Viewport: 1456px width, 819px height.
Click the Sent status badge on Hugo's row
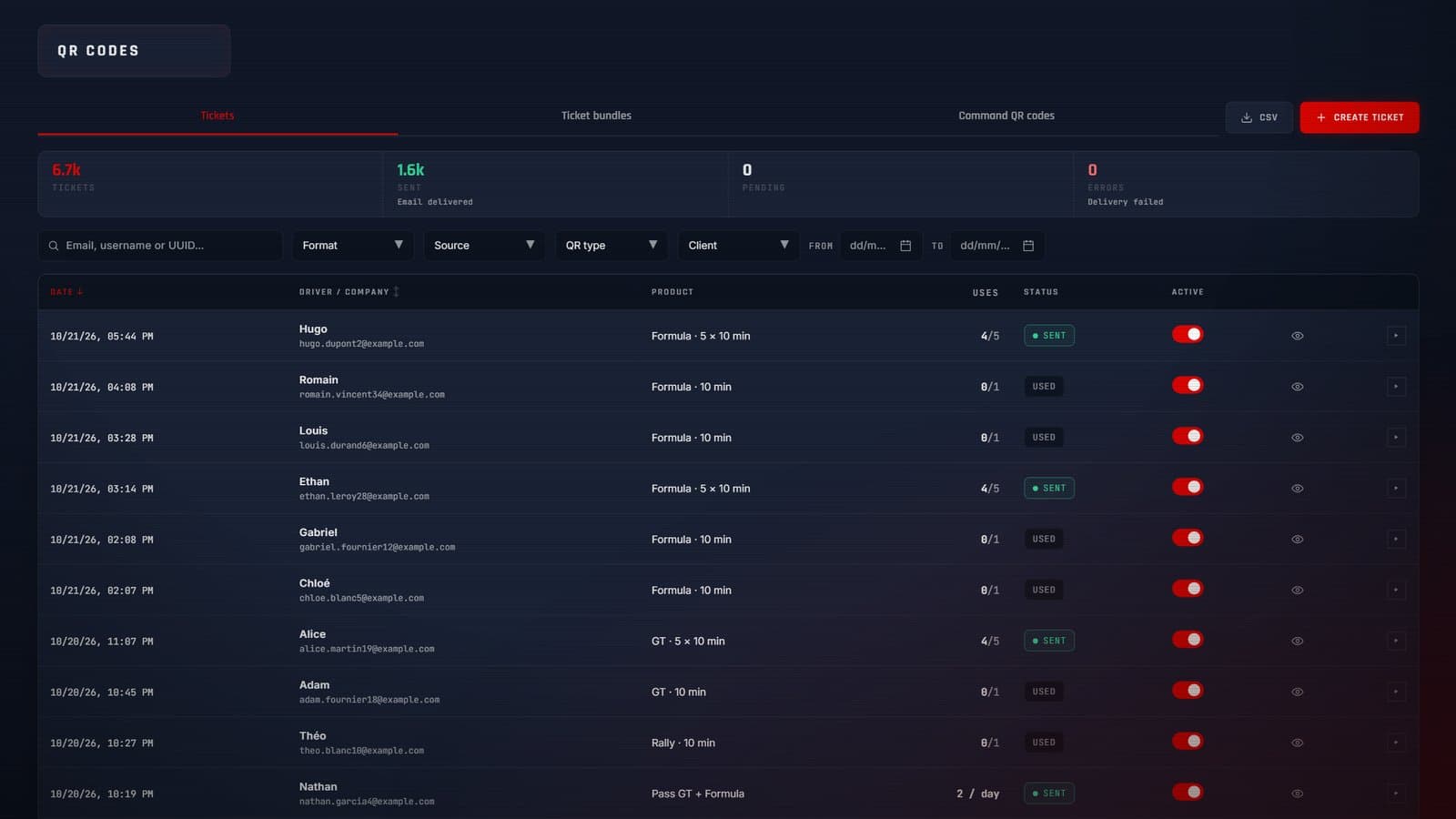pos(1049,336)
